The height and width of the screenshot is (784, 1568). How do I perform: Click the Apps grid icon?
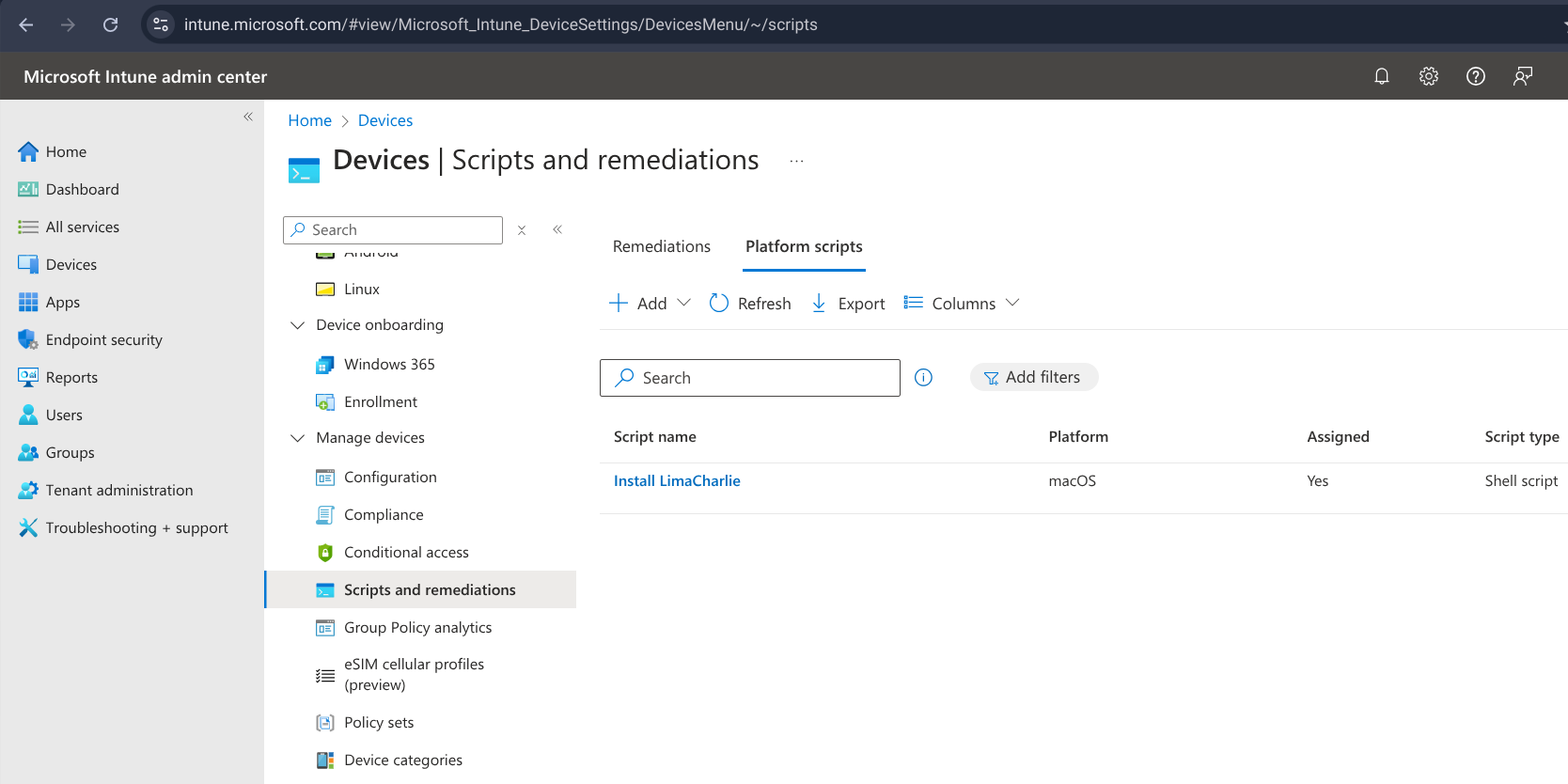28,302
